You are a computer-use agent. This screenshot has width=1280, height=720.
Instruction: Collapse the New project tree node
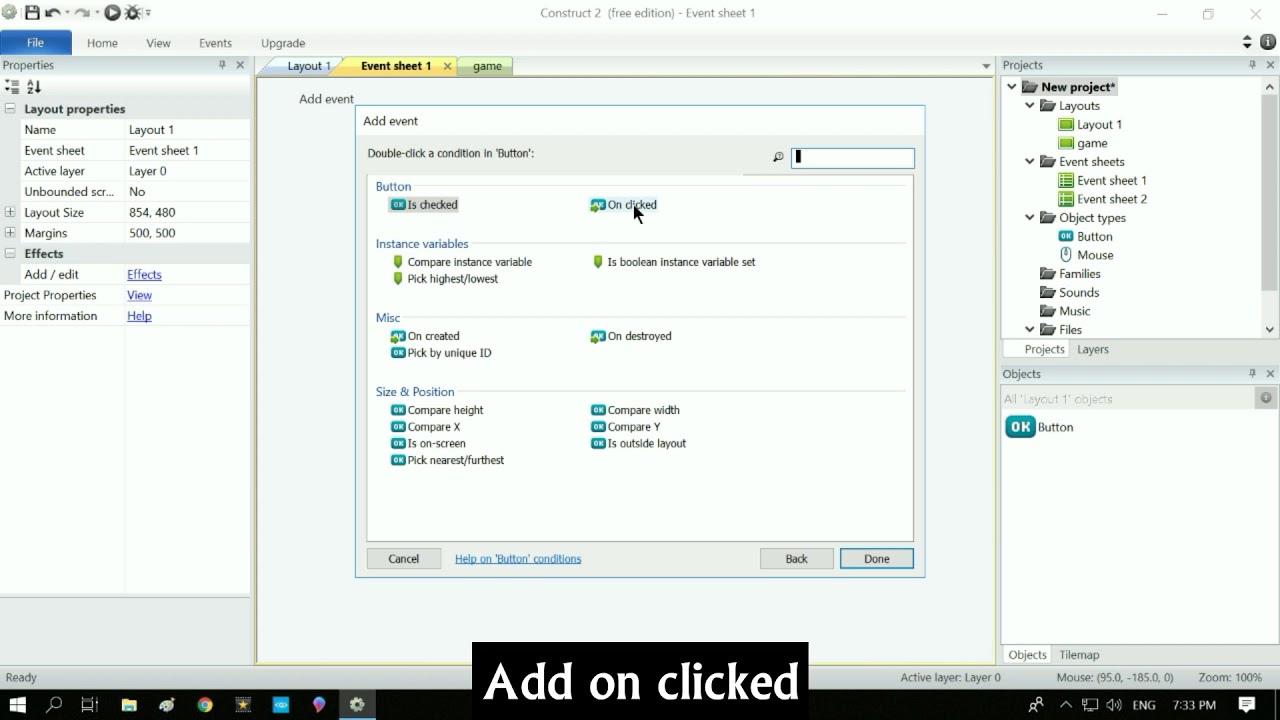pos(1012,87)
